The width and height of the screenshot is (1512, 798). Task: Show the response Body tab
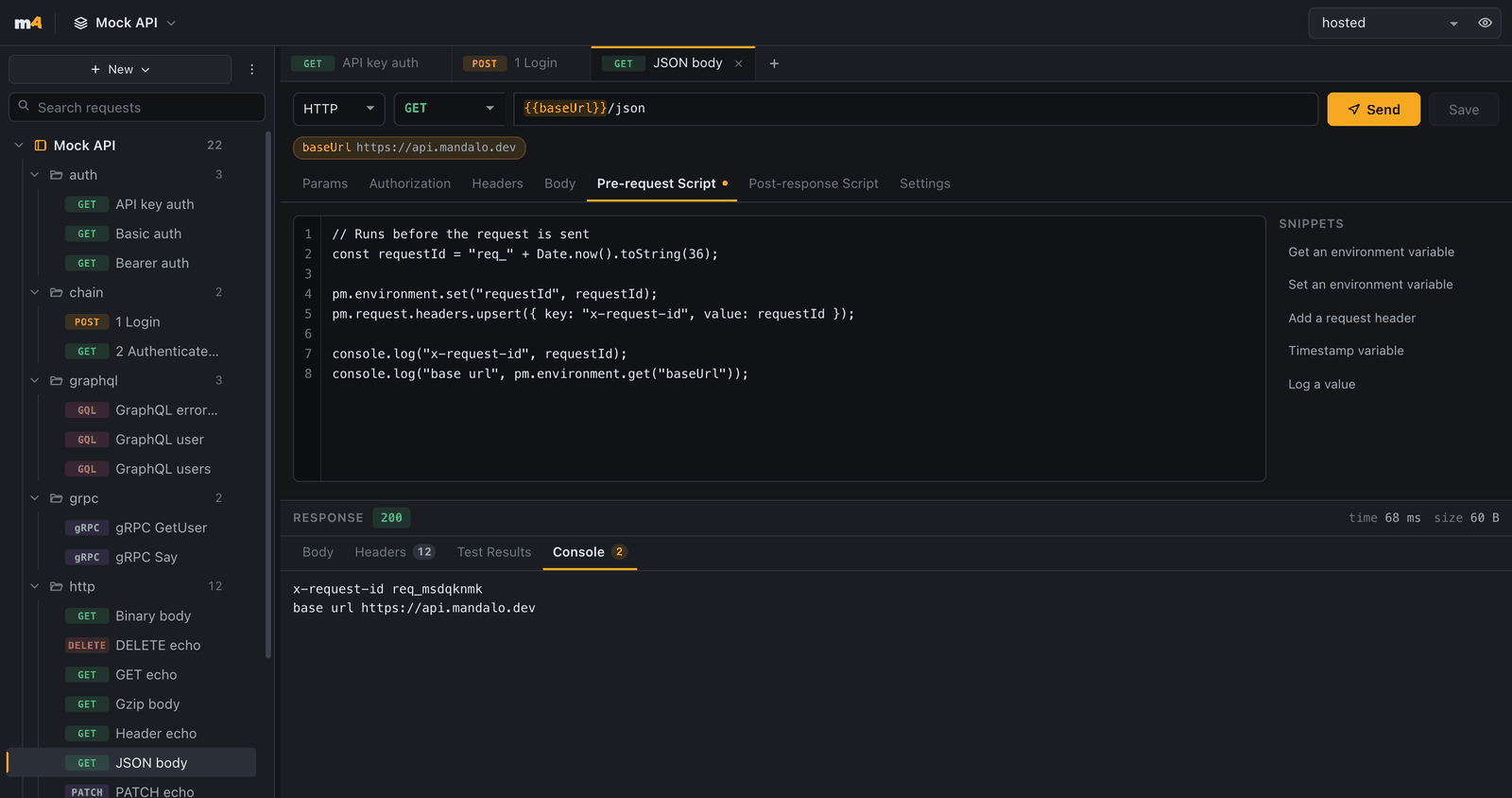pyautogui.click(x=318, y=552)
